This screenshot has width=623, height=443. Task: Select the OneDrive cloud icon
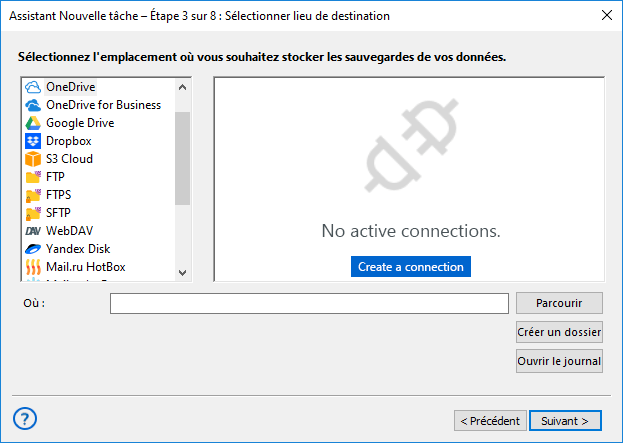[x=33, y=87]
